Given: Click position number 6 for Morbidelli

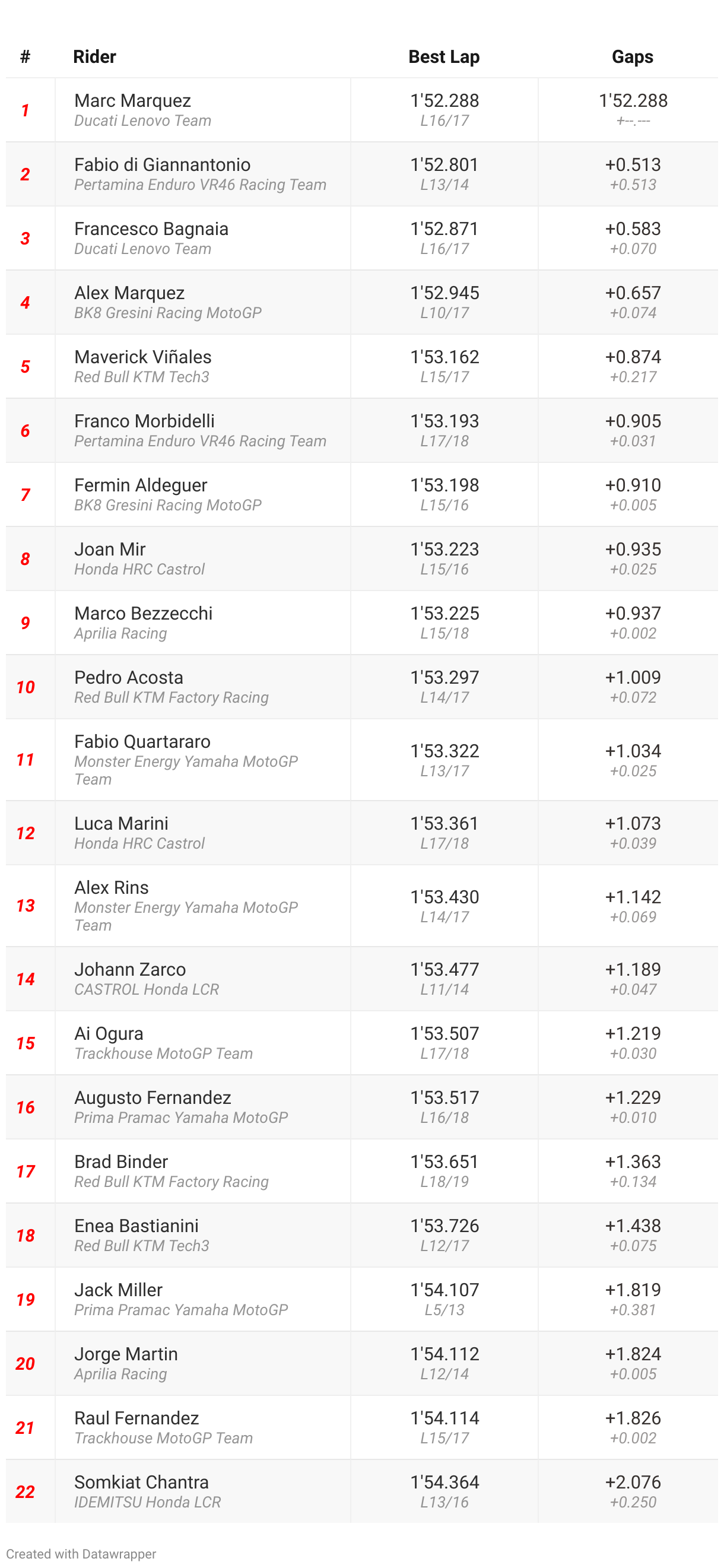Looking at the screenshot, I should (25, 431).
